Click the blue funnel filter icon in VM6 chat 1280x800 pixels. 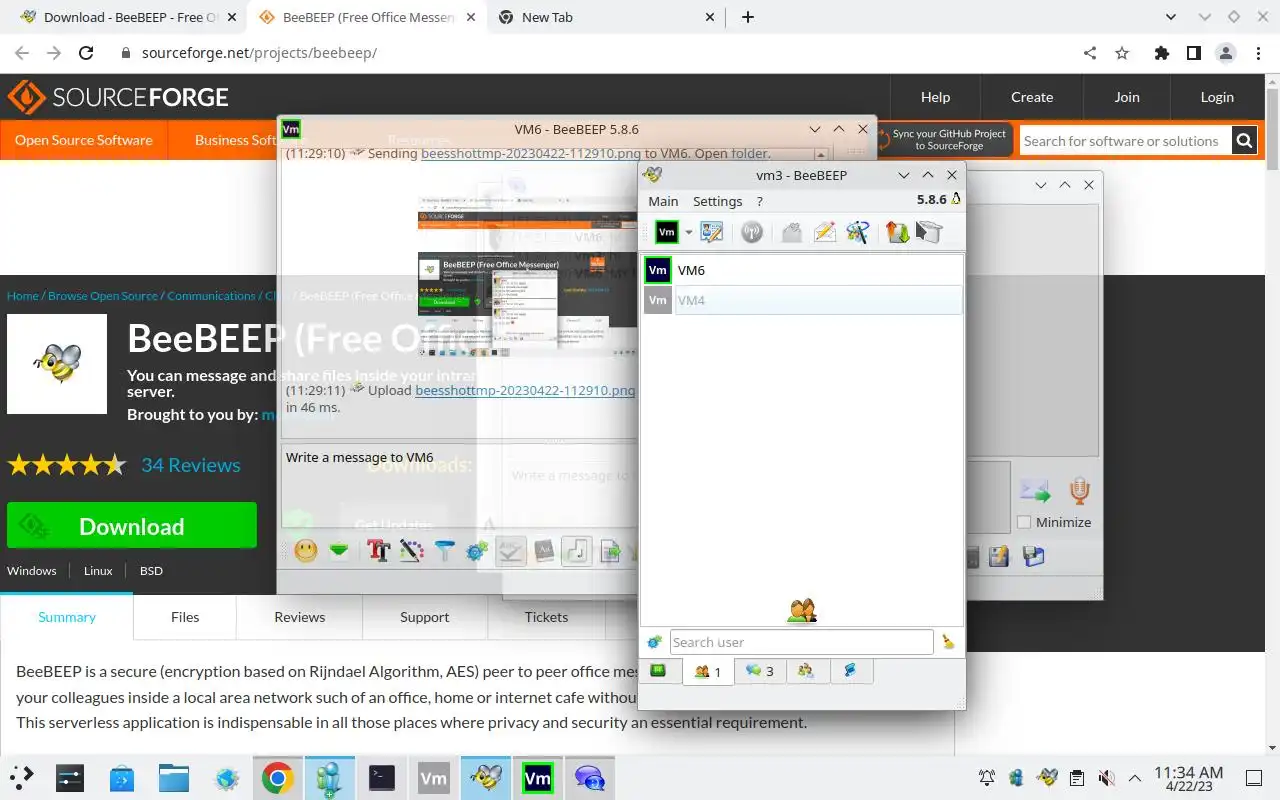tap(445, 550)
